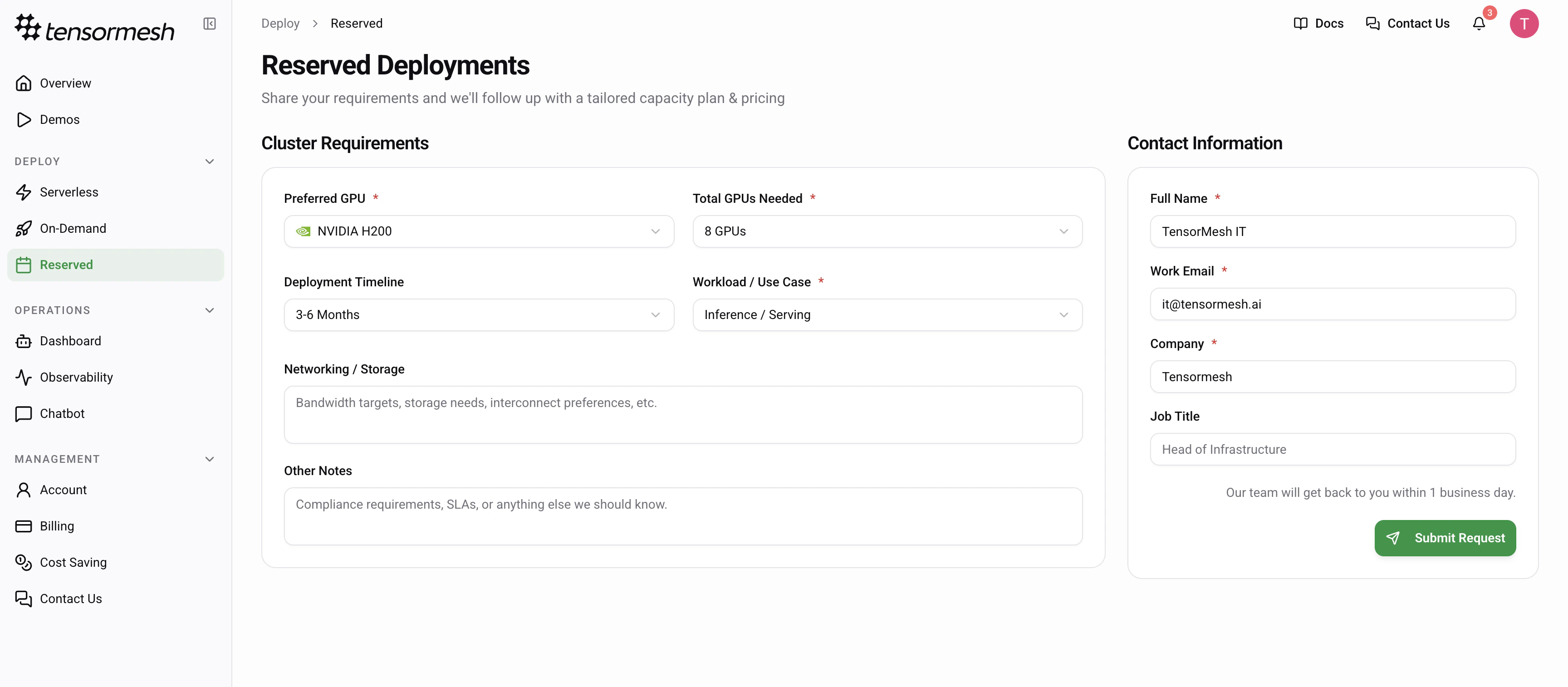This screenshot has width=1568, height=687.
Task: Submit the reservation request
Action: coord(1445,538)
